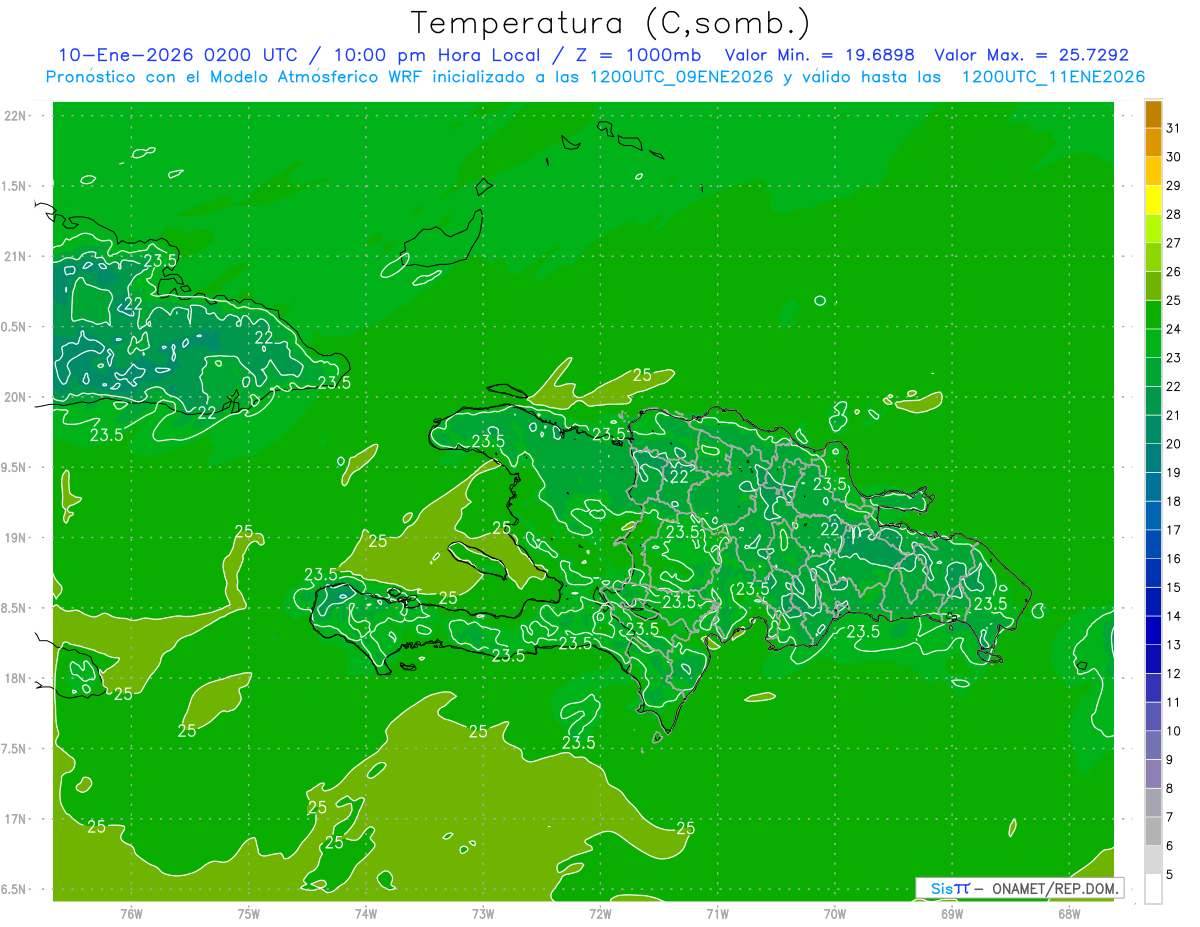Click the "72W" longitude axis label
This screenshot has height=927, width=1200.
pos(600,914)
